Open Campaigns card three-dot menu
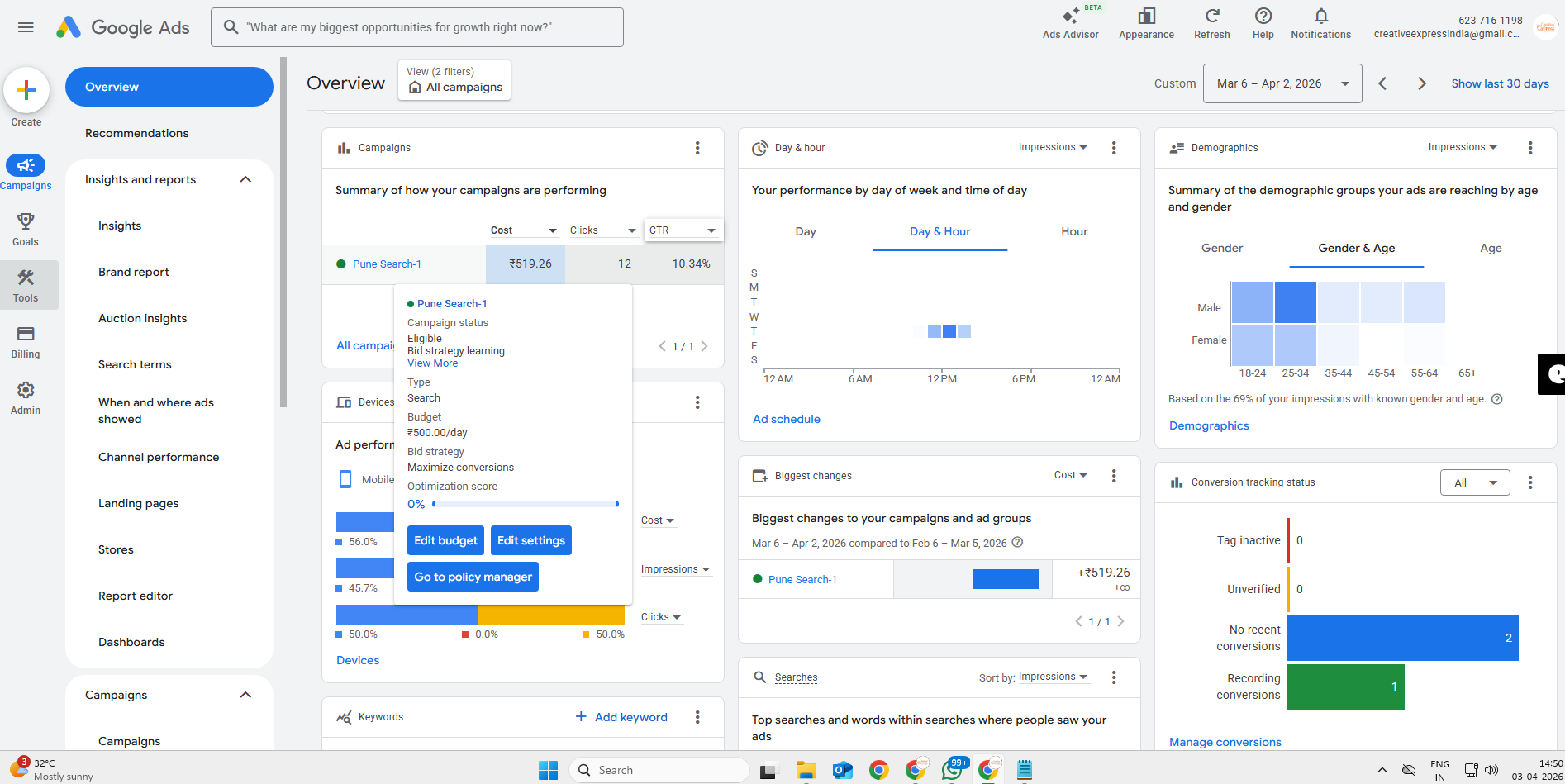The height and width of the screenshot is (784, 1565). click(x=697, y=148)
